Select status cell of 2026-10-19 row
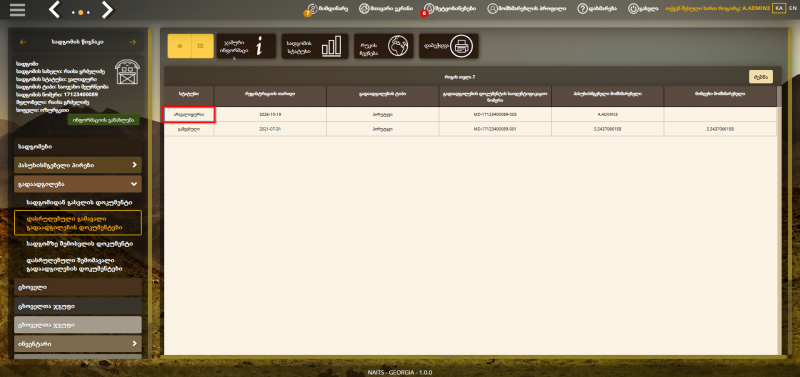Viewport: 800px width, 377px height. point(189,115)
